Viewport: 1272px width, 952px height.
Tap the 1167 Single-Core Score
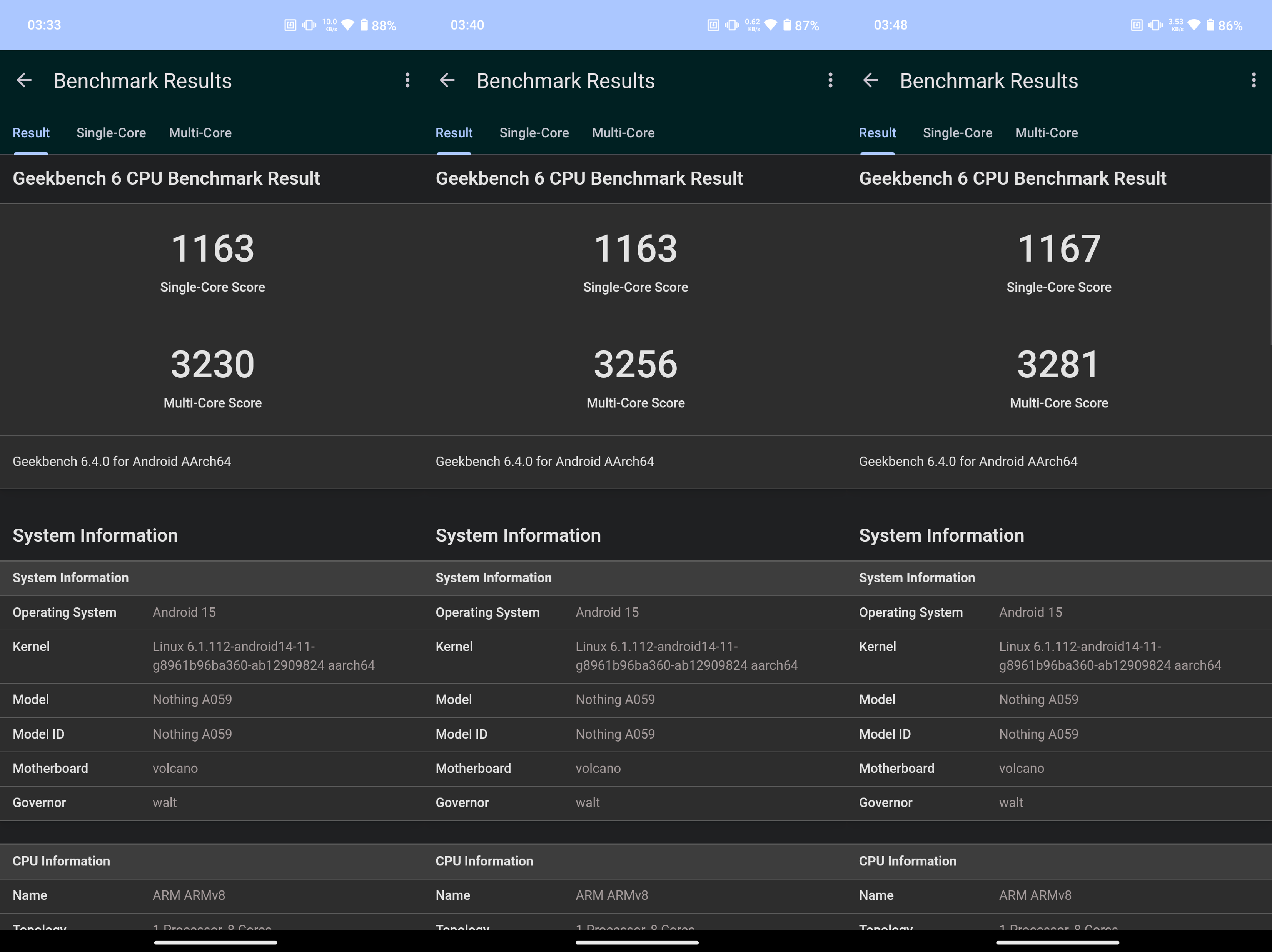pyautogui.click(x=1059, y=249)
